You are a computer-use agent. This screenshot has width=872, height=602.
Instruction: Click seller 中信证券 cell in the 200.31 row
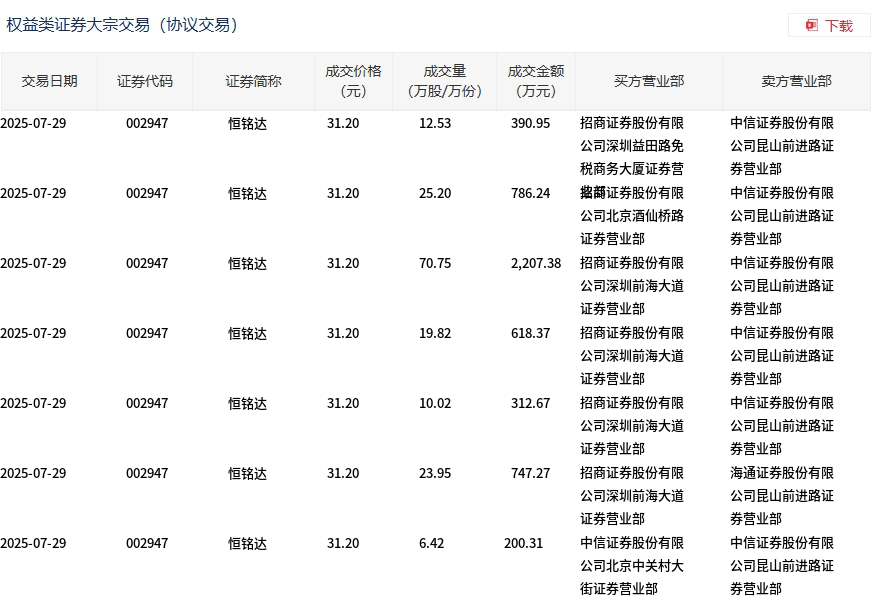[x=782, y=566]
